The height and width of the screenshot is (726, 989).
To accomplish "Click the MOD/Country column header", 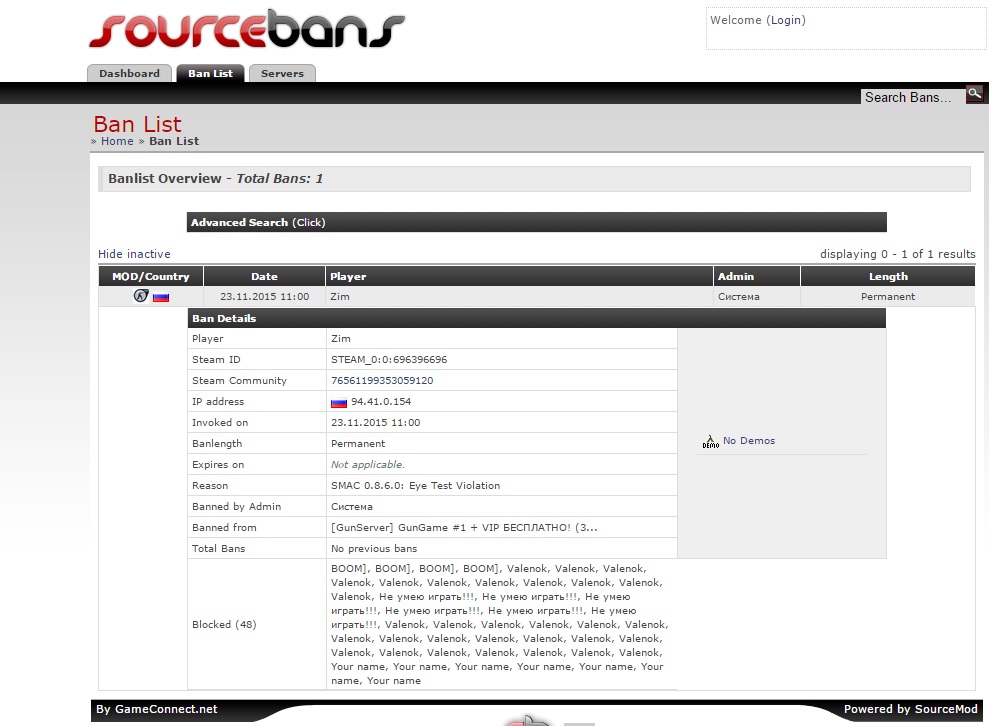I will click(151, 276).
